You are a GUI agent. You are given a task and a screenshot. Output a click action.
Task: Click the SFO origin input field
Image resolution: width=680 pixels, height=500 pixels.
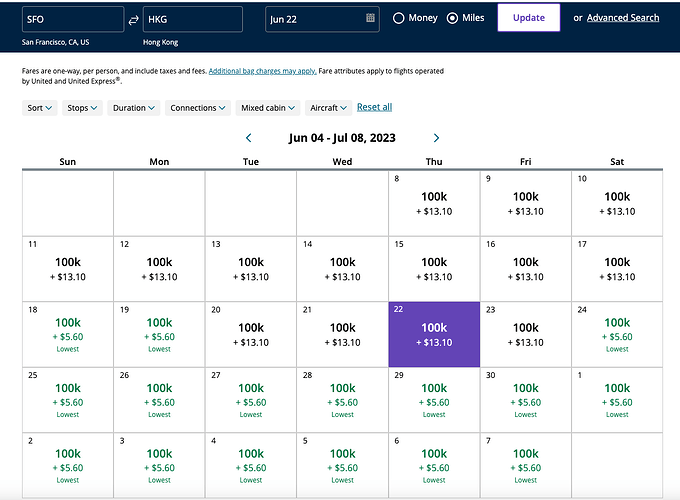point(69,19)
